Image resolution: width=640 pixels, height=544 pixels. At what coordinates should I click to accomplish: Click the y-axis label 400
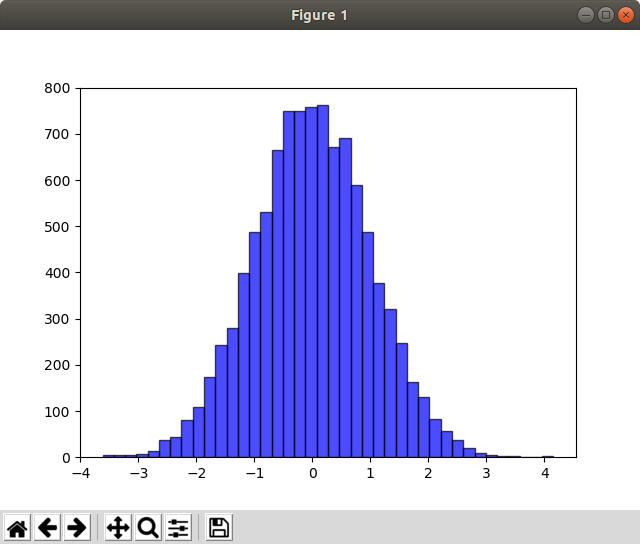57,273
